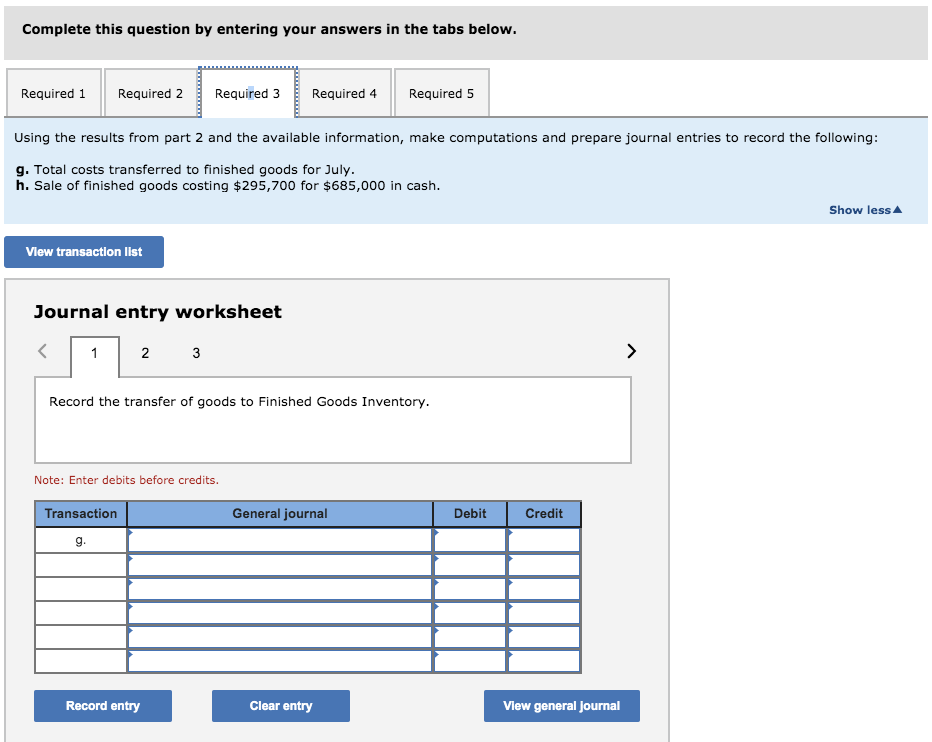This screenshot has width=932, height=742.
Task: Open the Required 4 tab
Action: click(x=345, y=92)
